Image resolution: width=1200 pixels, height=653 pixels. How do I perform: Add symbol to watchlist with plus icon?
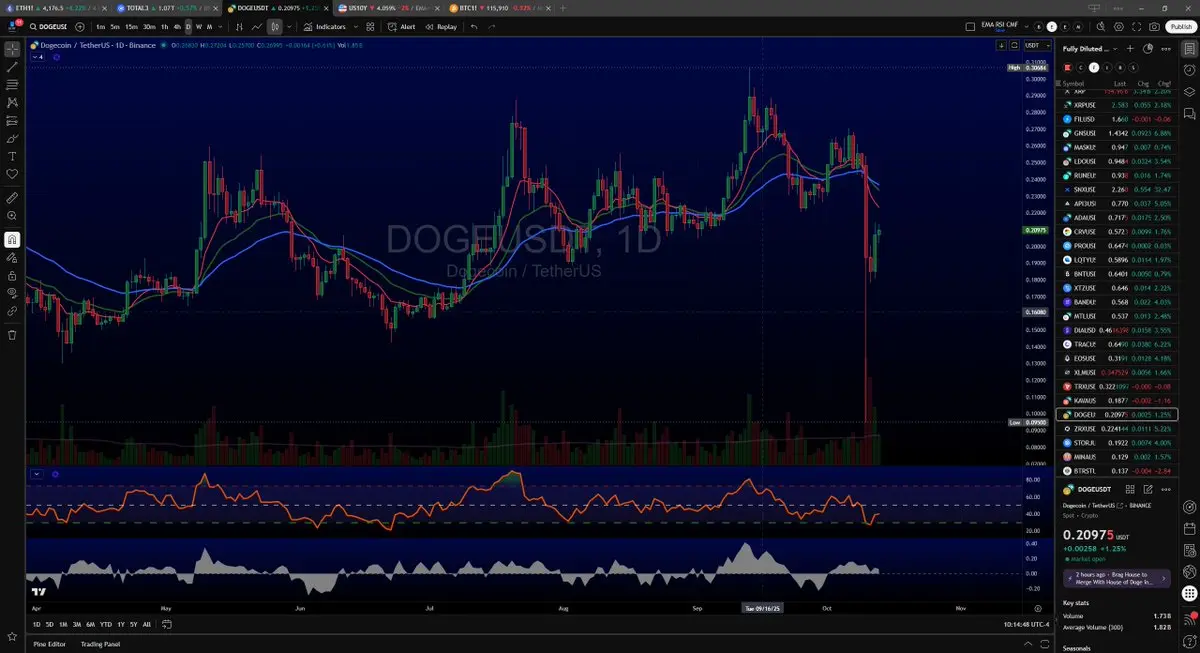coord(1130,48)
